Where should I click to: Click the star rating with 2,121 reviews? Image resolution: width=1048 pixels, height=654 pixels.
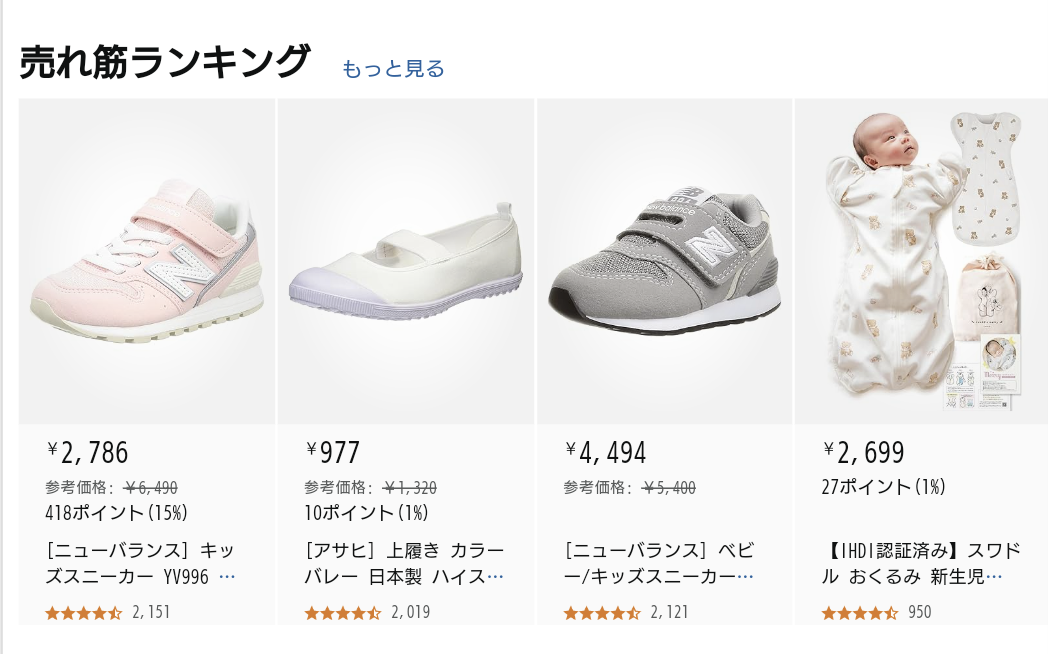coord(602,612)
